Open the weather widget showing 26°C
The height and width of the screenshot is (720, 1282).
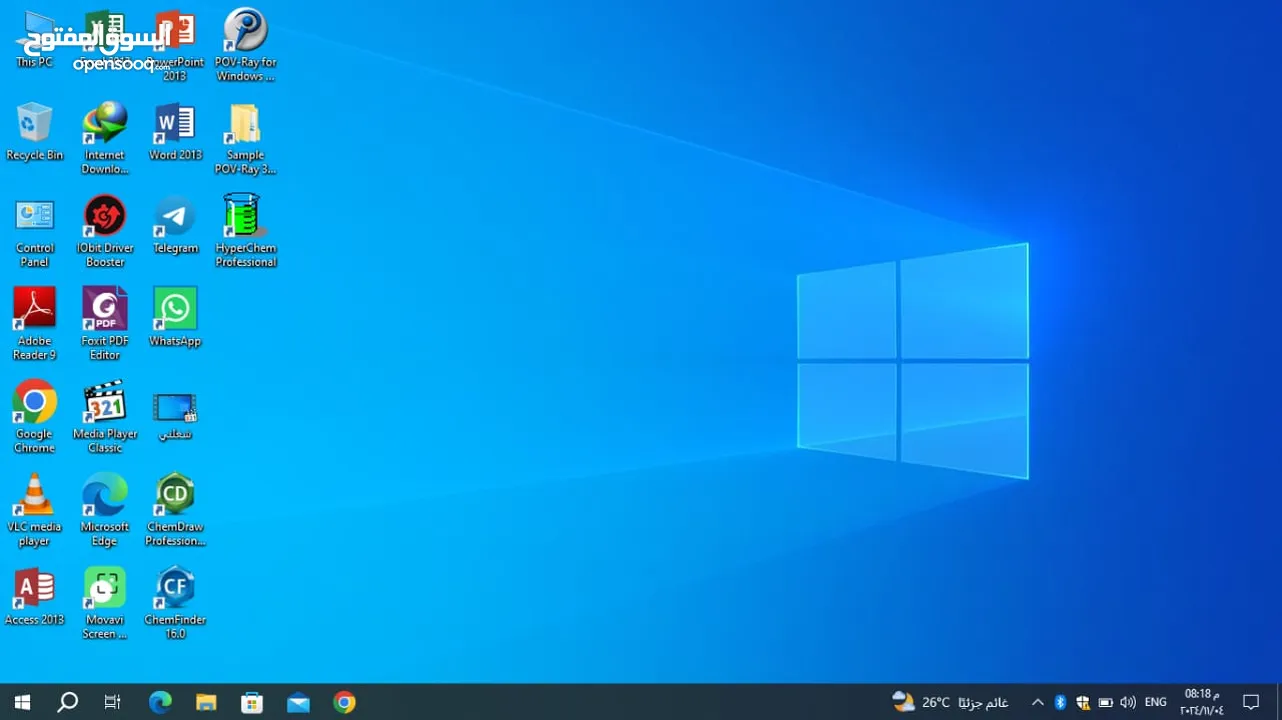(x=950, y=702)
